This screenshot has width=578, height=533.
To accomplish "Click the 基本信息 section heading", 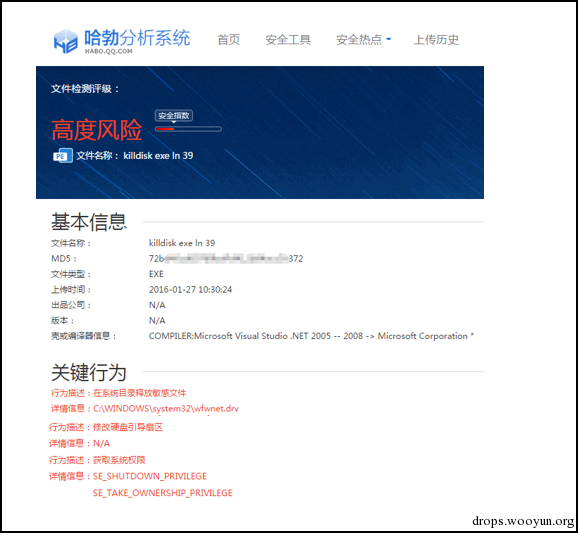I will click(89, 222).
